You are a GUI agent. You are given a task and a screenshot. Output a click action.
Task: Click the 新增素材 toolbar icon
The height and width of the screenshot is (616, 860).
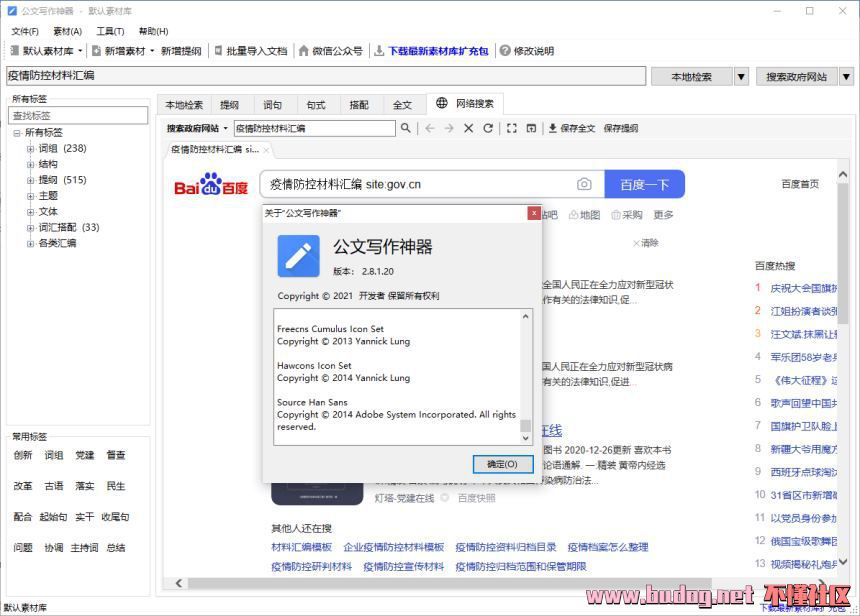(x=97, y=51)
